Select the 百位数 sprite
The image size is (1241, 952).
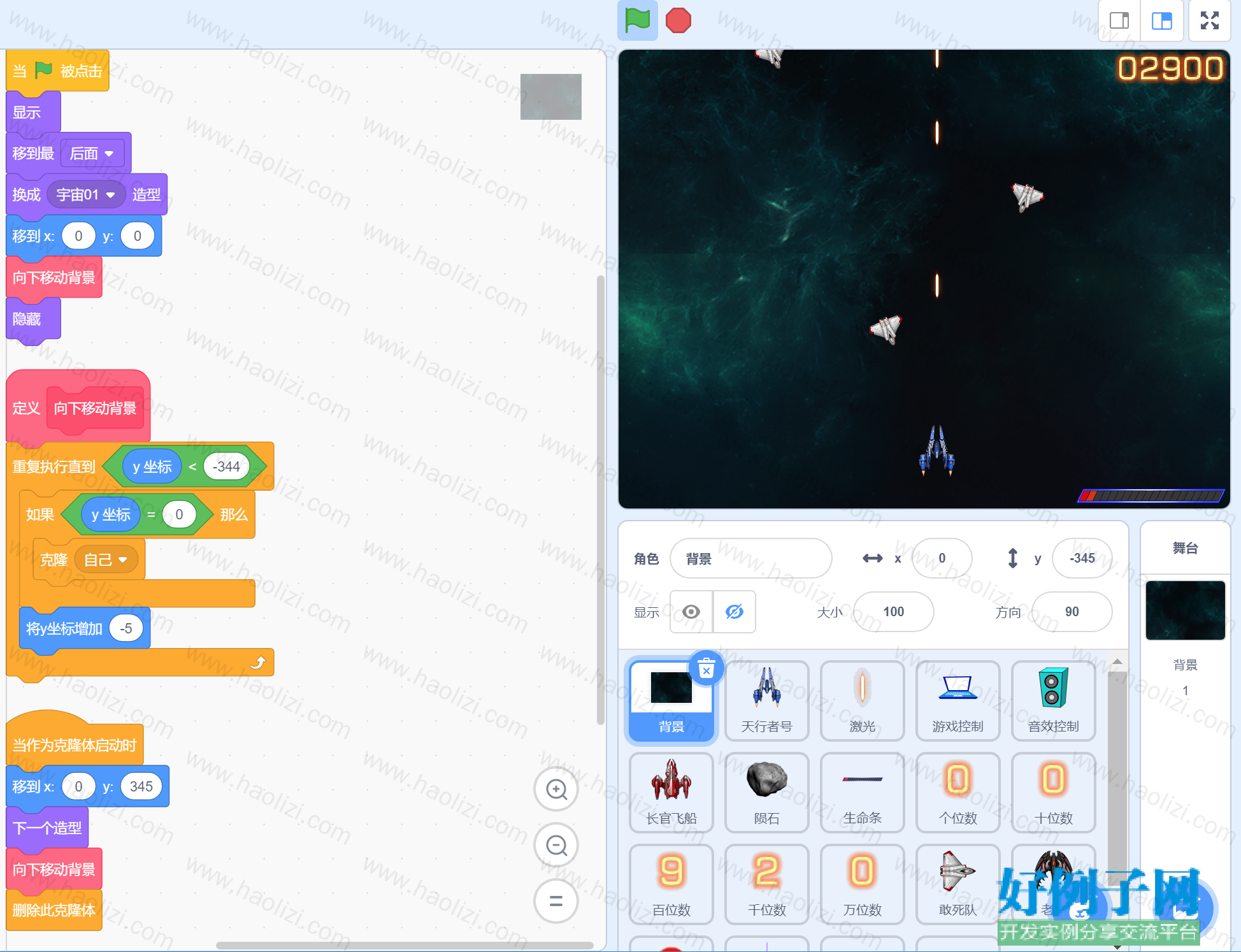click(x=671, y=884)
